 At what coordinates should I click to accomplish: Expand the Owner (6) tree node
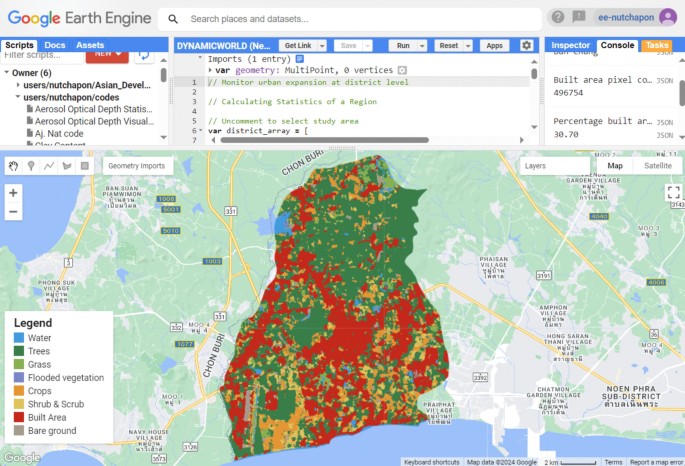pos(8,72)
